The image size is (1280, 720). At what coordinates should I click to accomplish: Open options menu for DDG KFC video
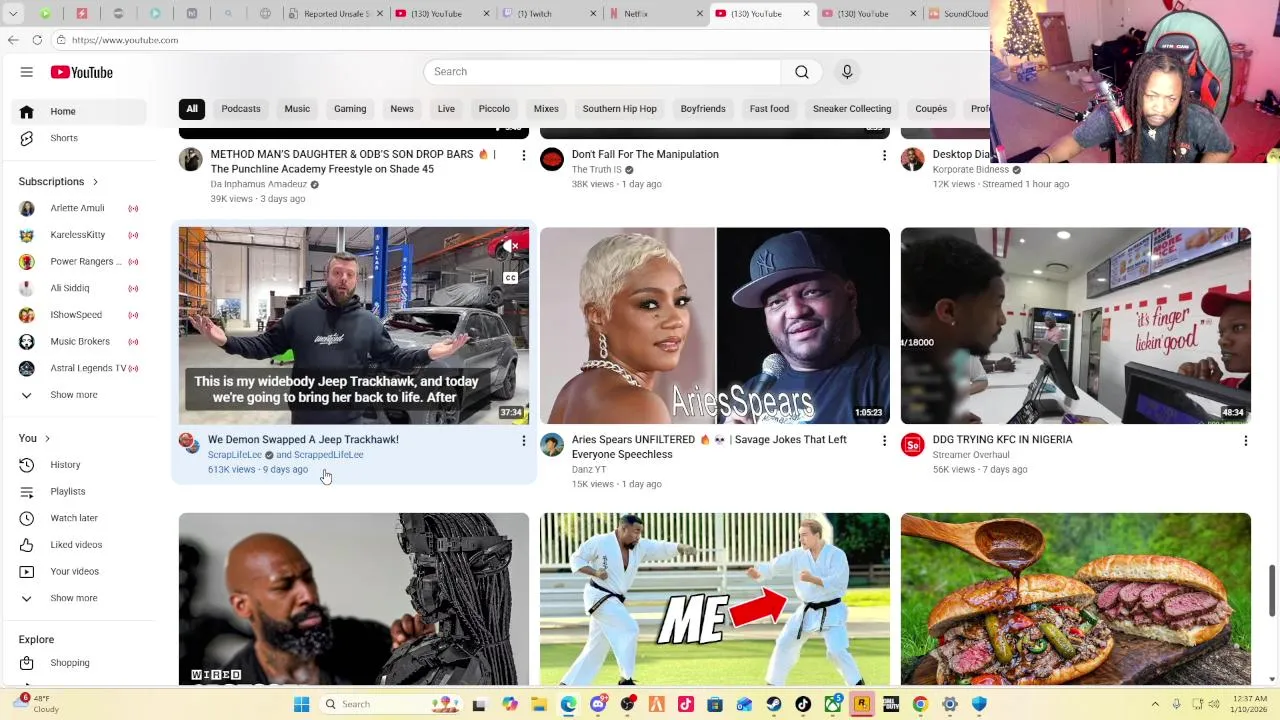coord(1245,440)
